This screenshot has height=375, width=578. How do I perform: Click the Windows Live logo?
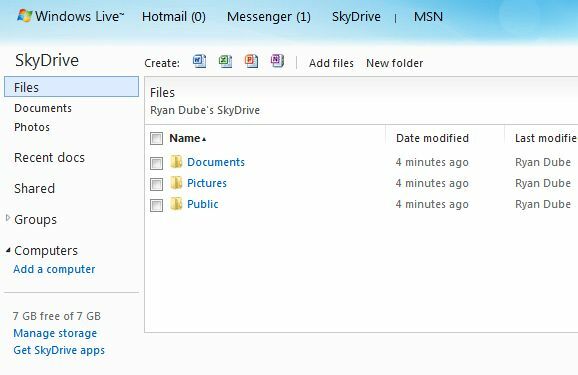tap(70, 16)
